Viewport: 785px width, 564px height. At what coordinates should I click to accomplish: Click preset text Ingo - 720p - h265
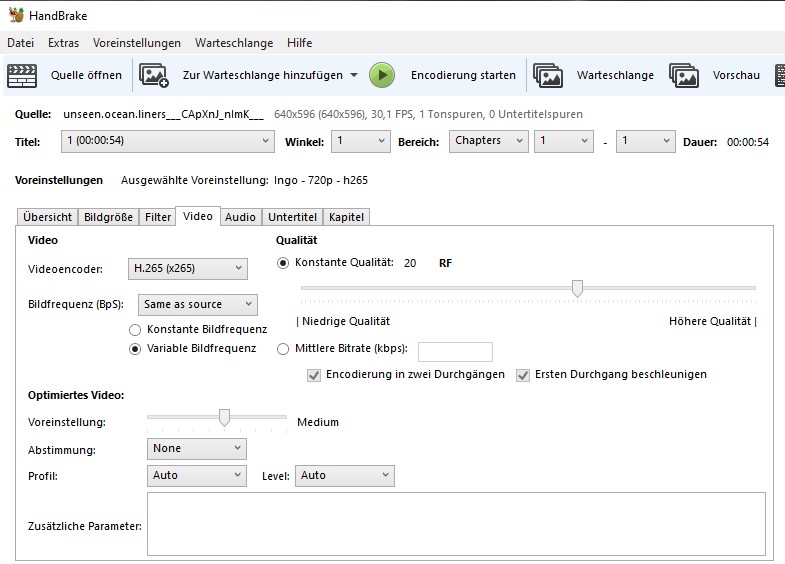[321, 180]
